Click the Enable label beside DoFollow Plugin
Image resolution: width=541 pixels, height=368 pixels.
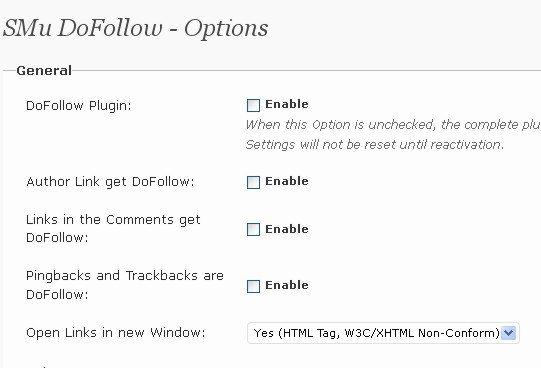tap(287, 104)
